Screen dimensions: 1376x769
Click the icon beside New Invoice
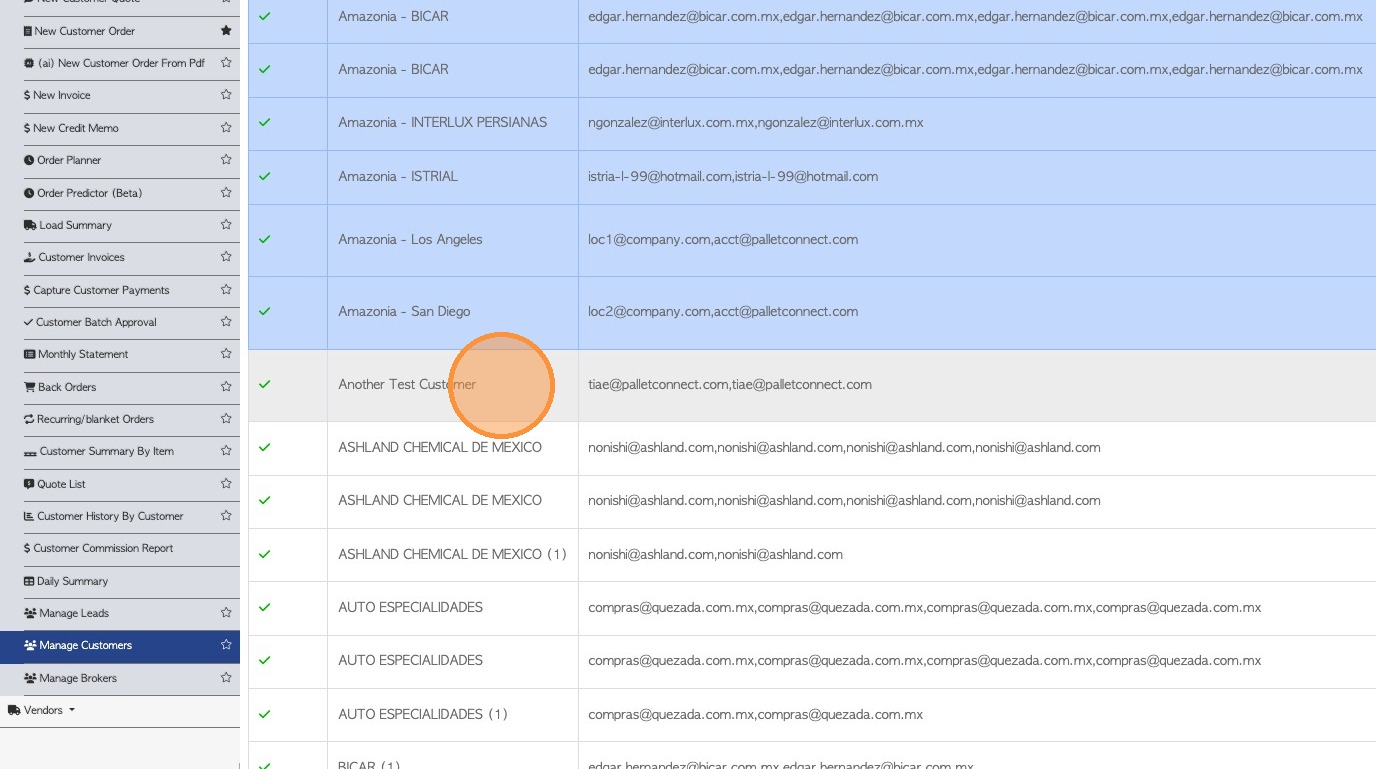tap(27, 96)
